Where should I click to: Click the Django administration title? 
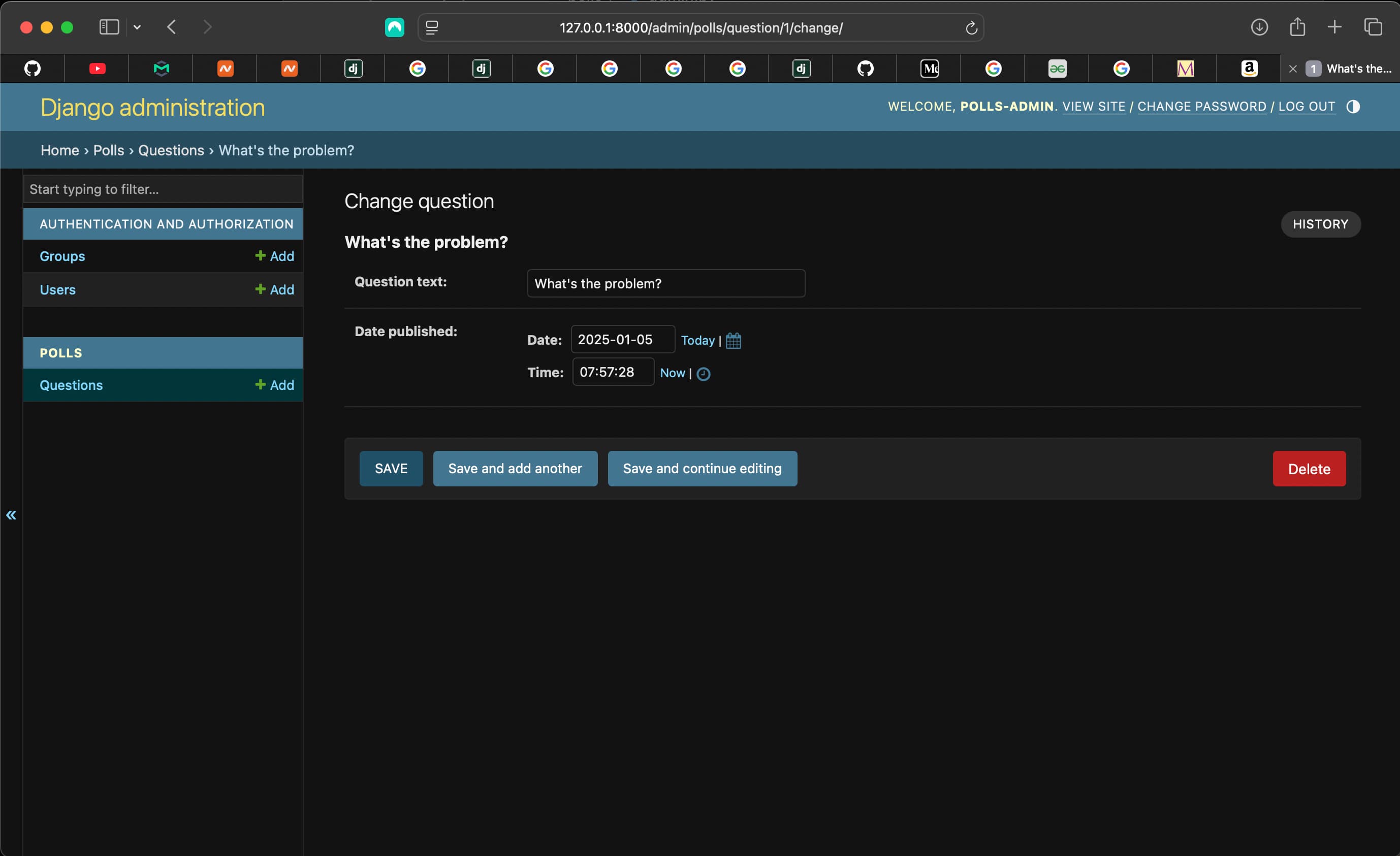coord(153,107)
